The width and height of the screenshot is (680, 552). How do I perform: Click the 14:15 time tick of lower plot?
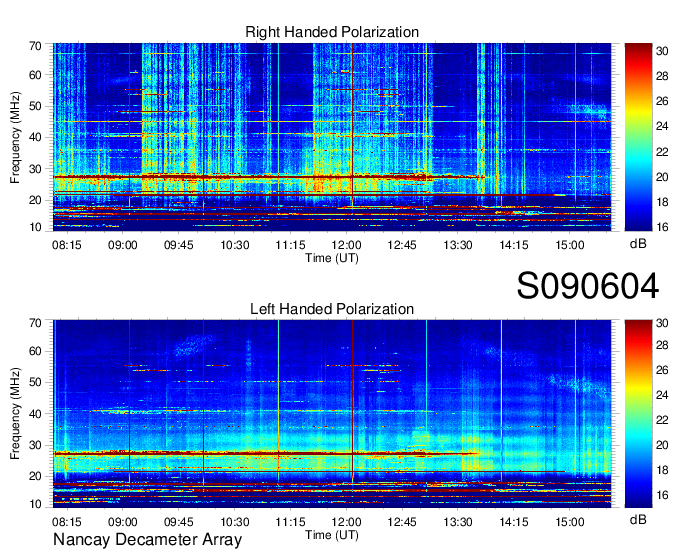pyautogui.click(x=514, y=522)
